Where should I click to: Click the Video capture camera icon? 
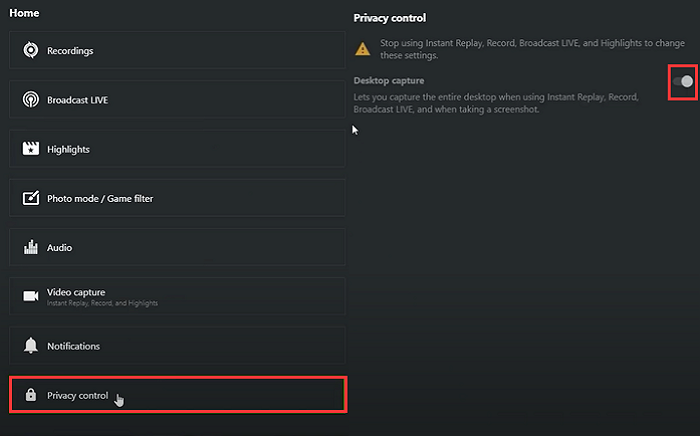point(30,296)
